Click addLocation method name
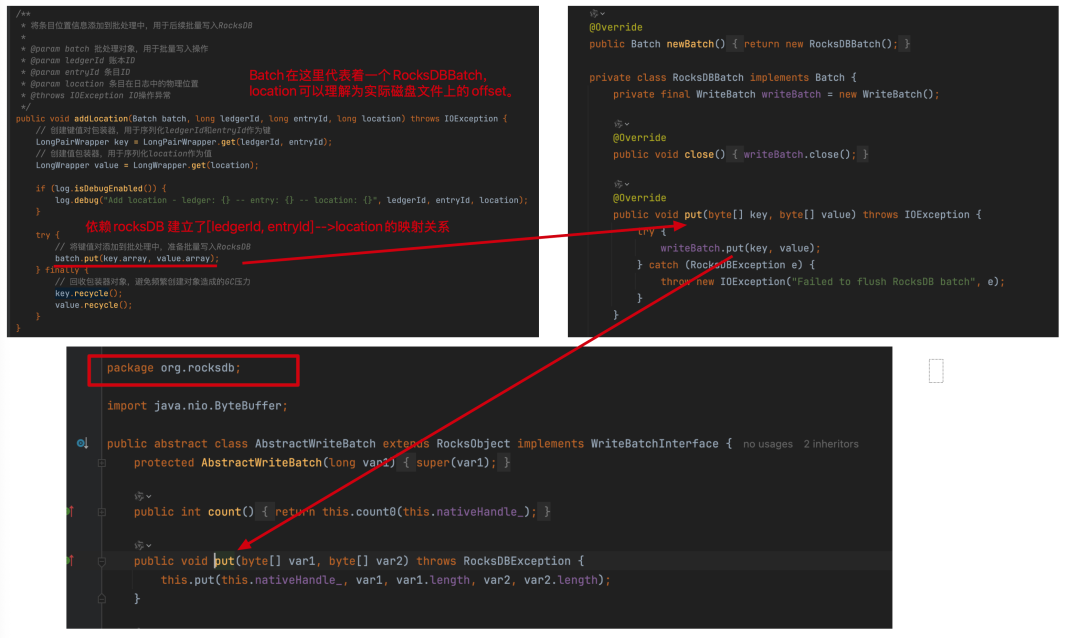This screenshot has height=638, width=1080. [101, 119]
